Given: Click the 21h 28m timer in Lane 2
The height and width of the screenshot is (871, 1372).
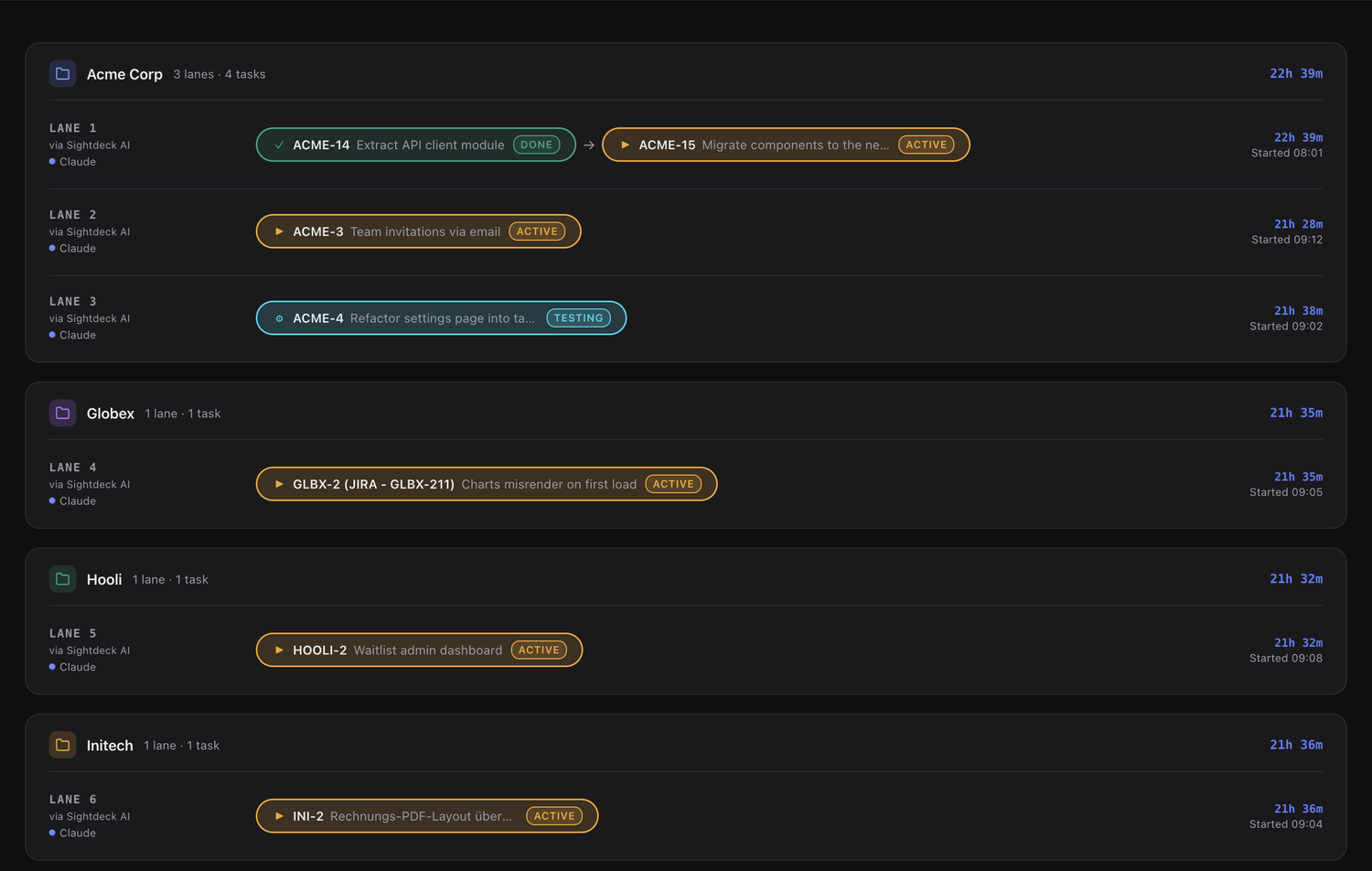Looking at the screenshot, I should coord(1299,224).
